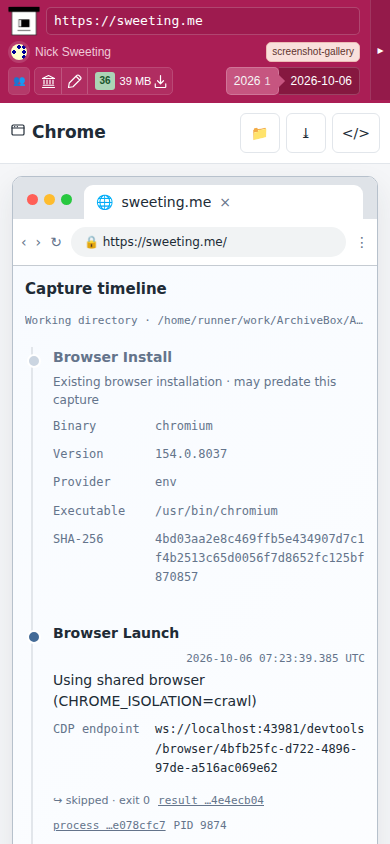This screenshot has height=844, width=390.
Task: Select the screenshot-gallery tag
Action: click(x=313, y=52)
